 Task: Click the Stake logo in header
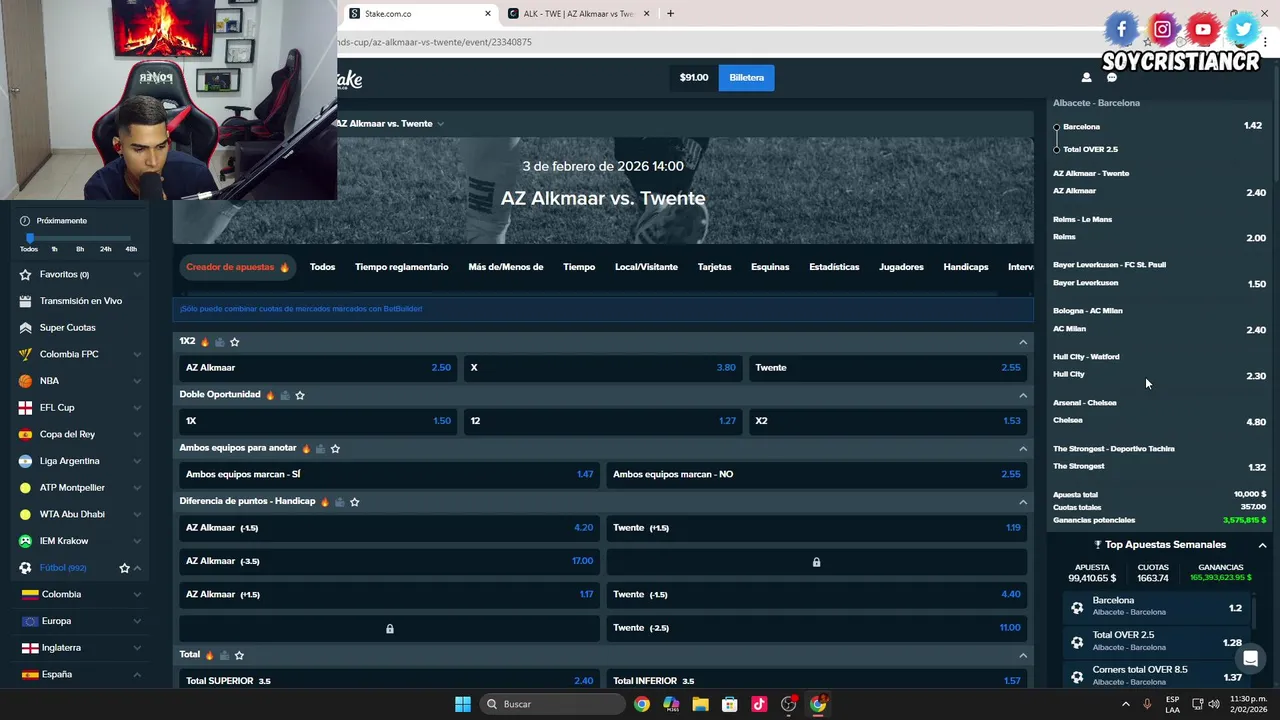[x=350, y=78]
